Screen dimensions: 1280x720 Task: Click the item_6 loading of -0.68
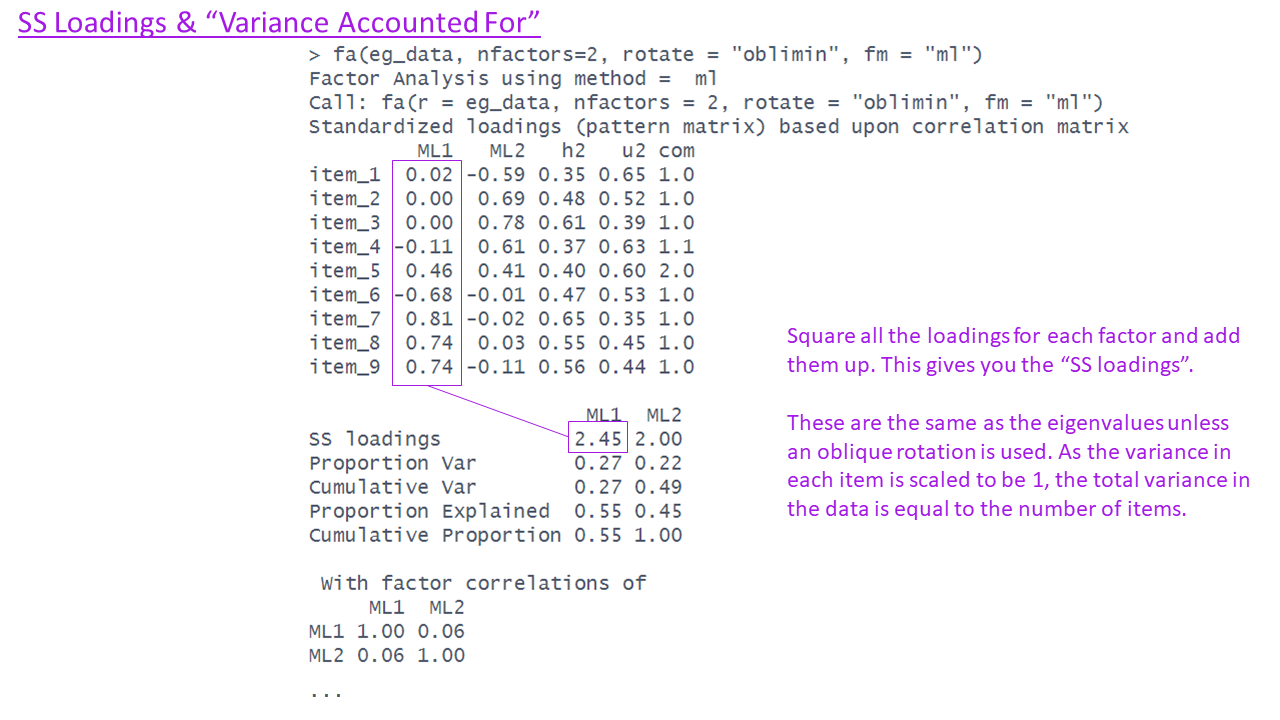pyautogui.click(x=424, y=295)
